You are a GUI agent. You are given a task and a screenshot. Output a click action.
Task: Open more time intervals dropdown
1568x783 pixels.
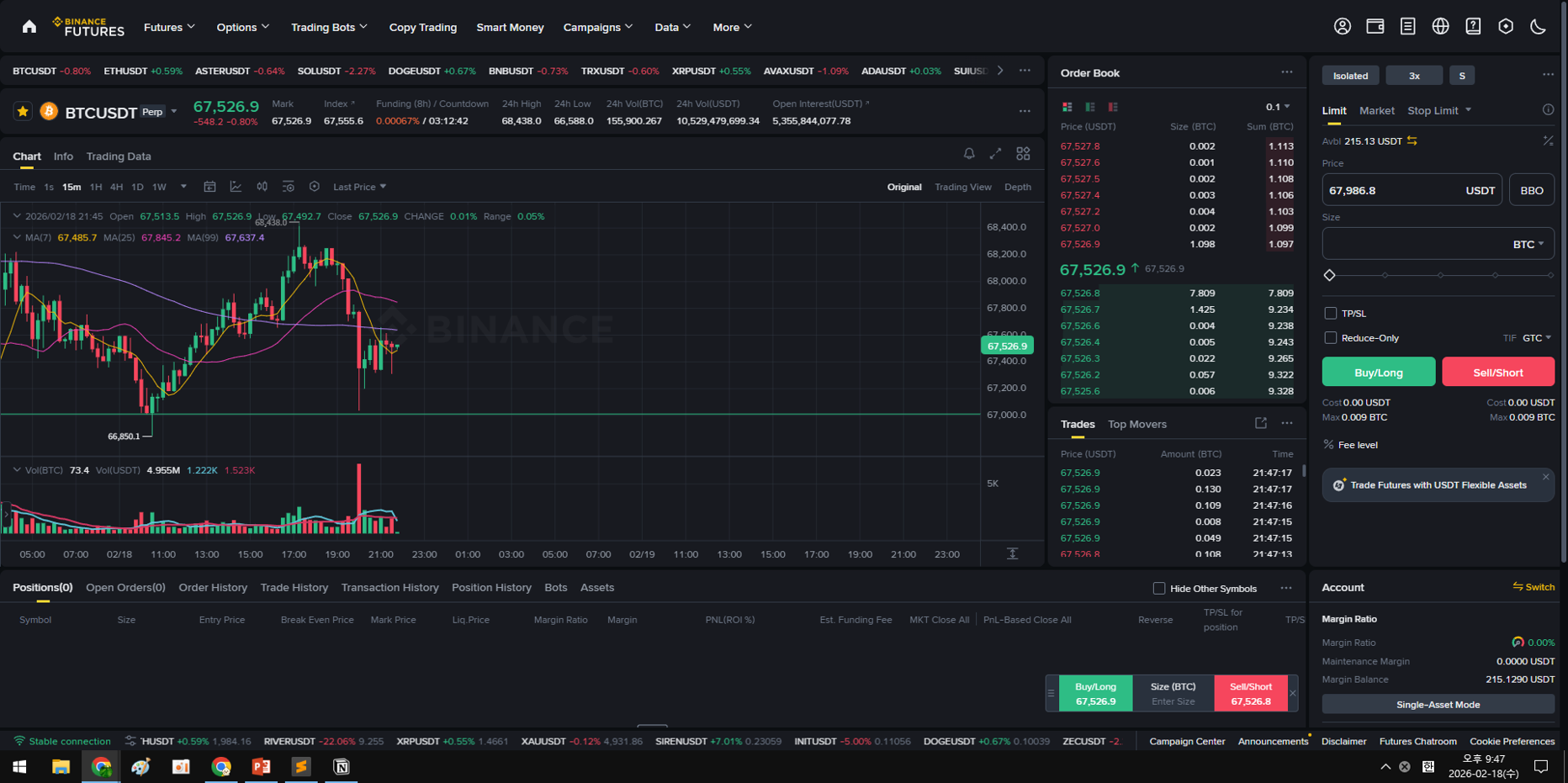tap(183, 187)
